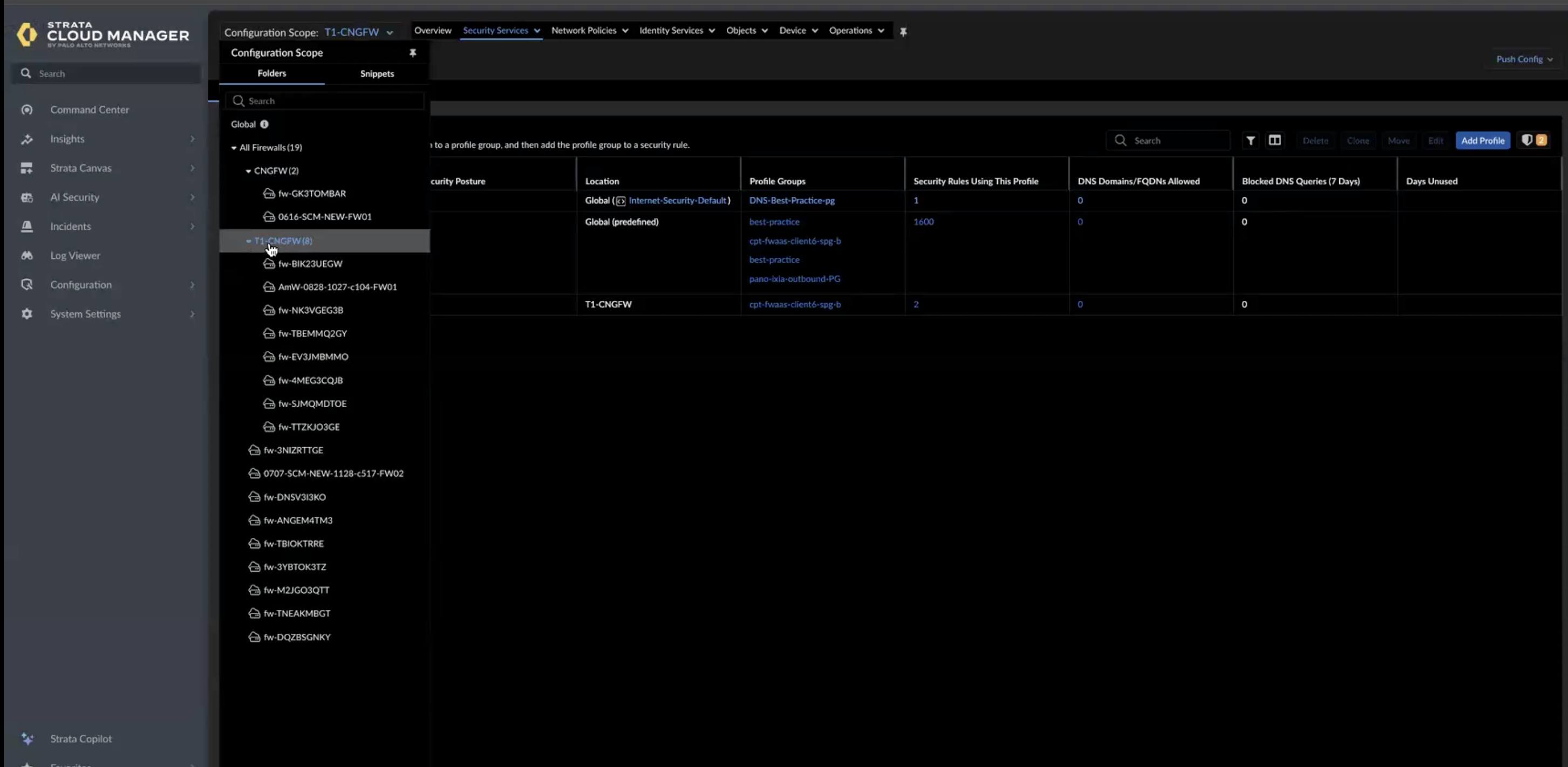Viewport: 1568px width, 767px height.
Task: Switch to the Snippets tab
Action: coord(377,73)
